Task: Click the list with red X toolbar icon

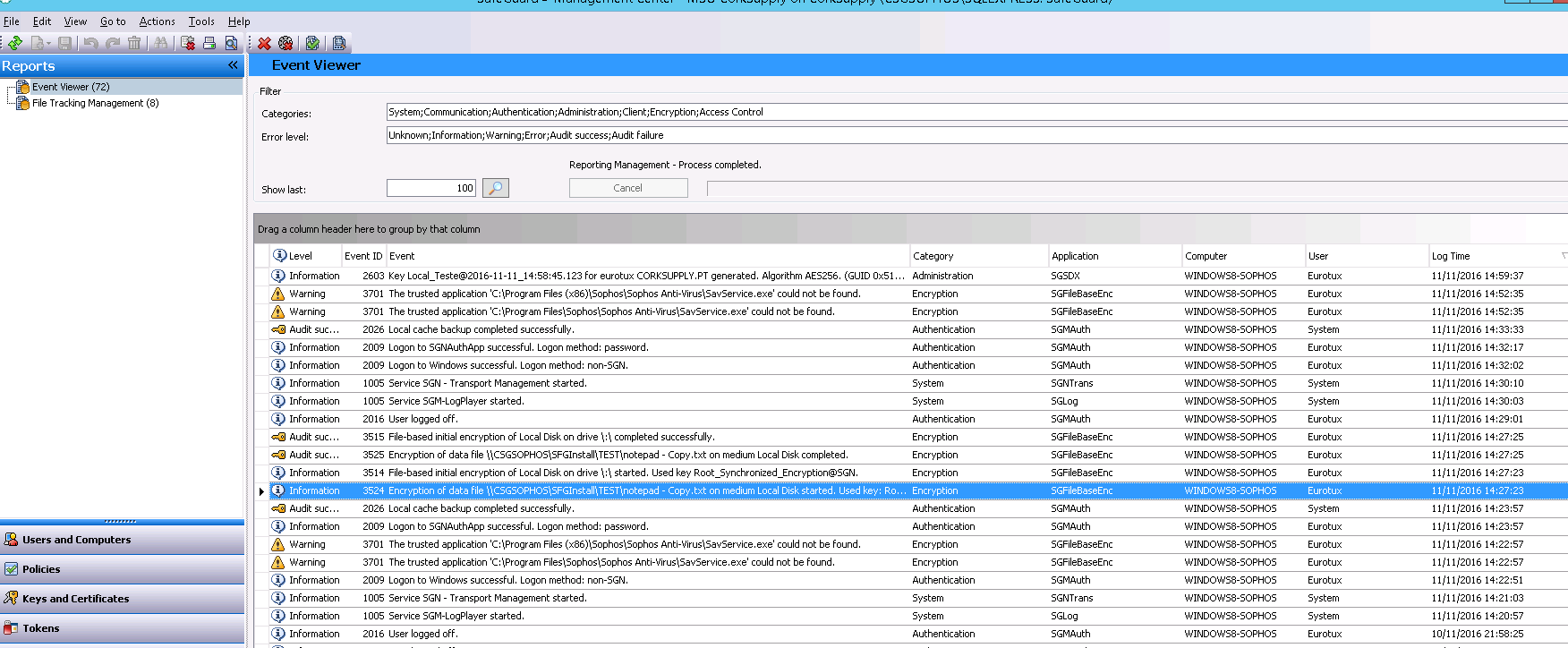Action: point(188,43)
